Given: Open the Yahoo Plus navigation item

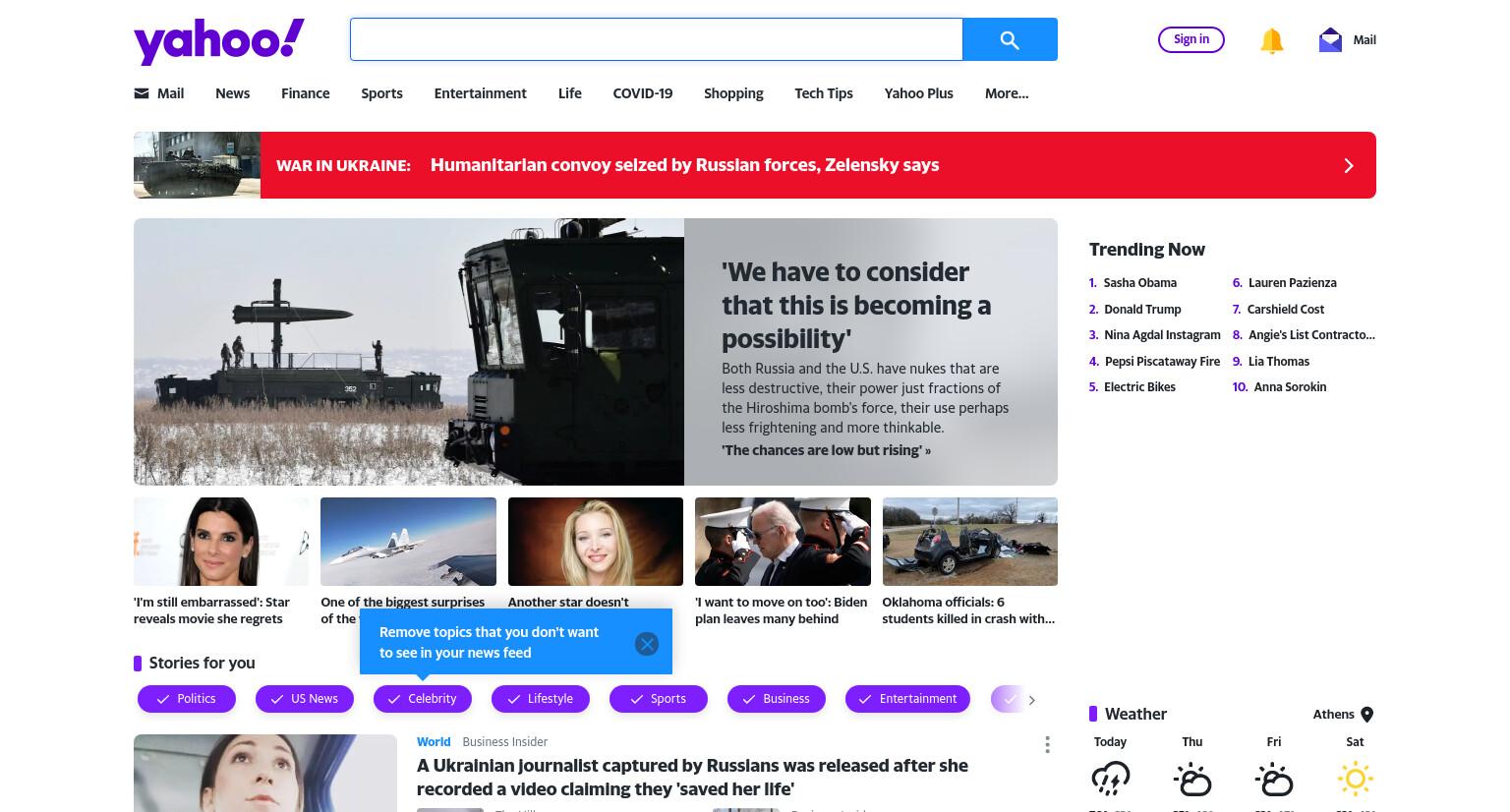Looking at the screenshot, I should pos(918,93).
